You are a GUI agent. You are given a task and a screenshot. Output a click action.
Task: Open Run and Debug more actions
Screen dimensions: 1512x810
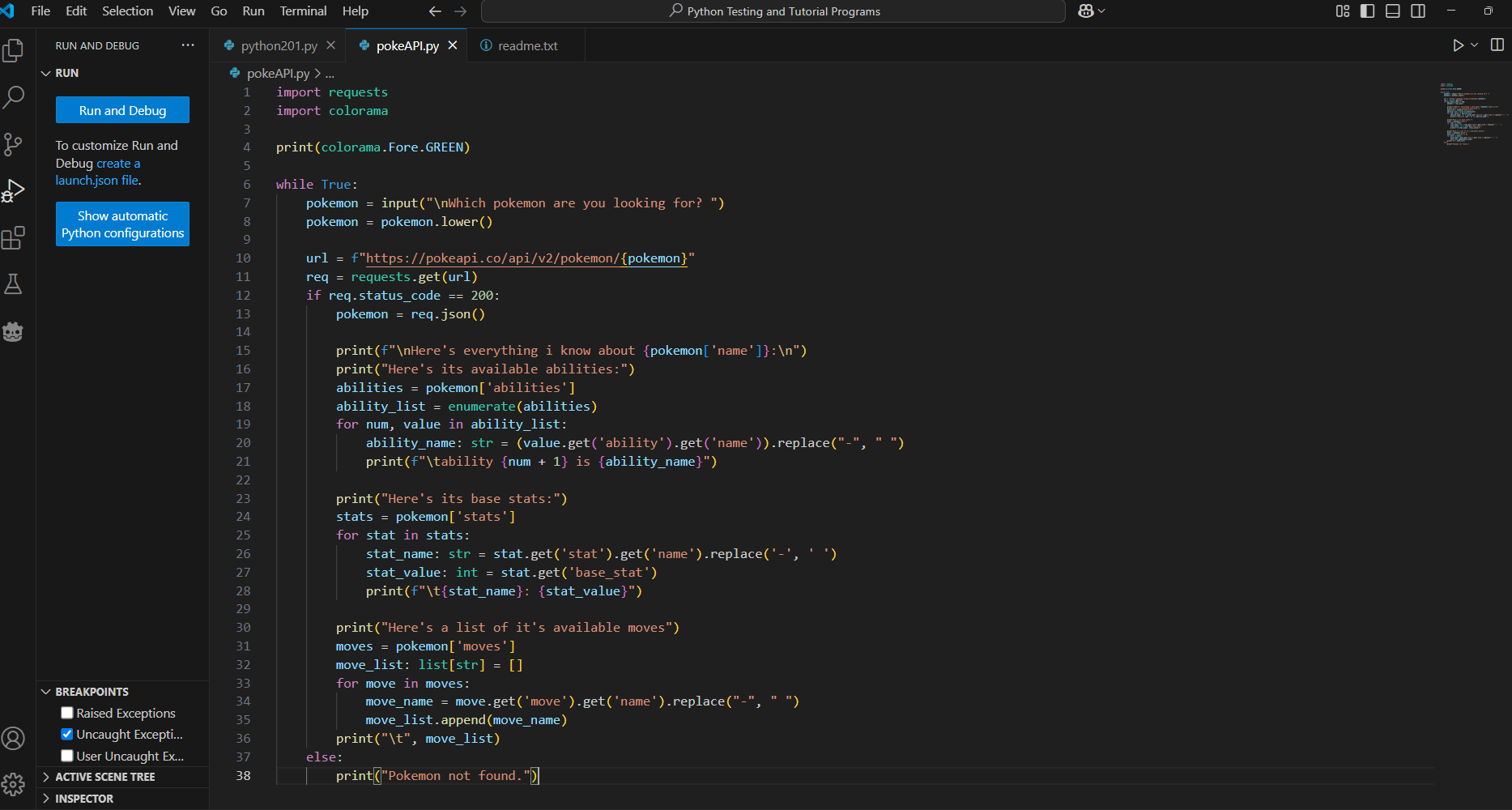[188, 45]
